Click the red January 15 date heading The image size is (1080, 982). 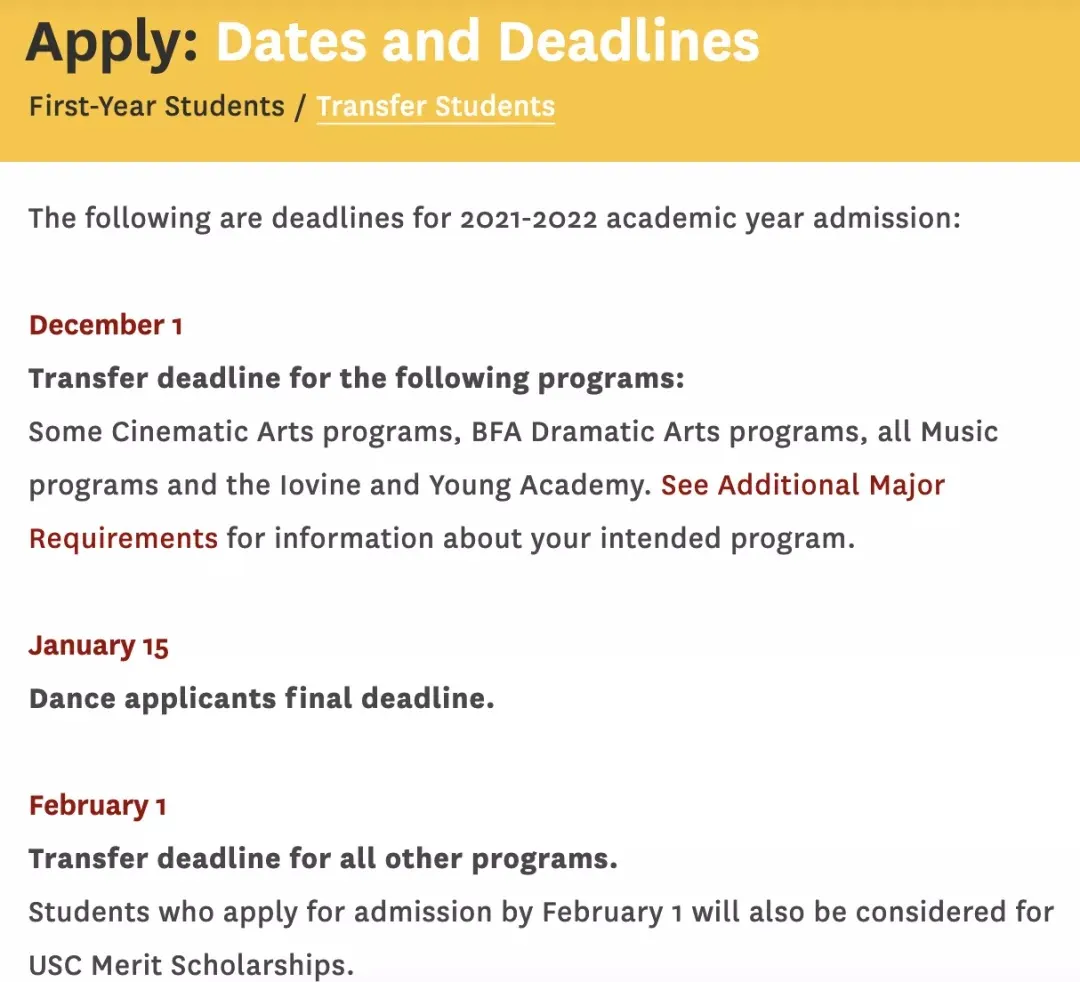tap(98, 646)
